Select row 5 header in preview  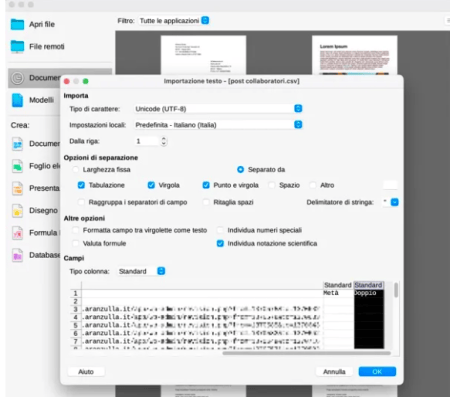coord(76,325)
